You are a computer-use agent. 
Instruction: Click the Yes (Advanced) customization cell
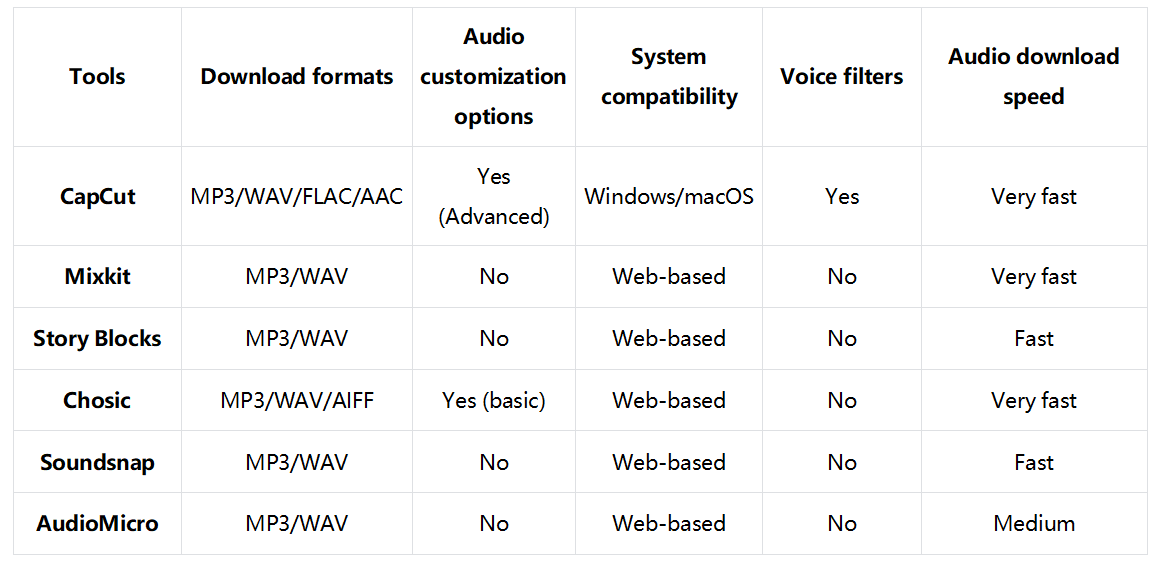pyautogui.click(x=493, y=196)
